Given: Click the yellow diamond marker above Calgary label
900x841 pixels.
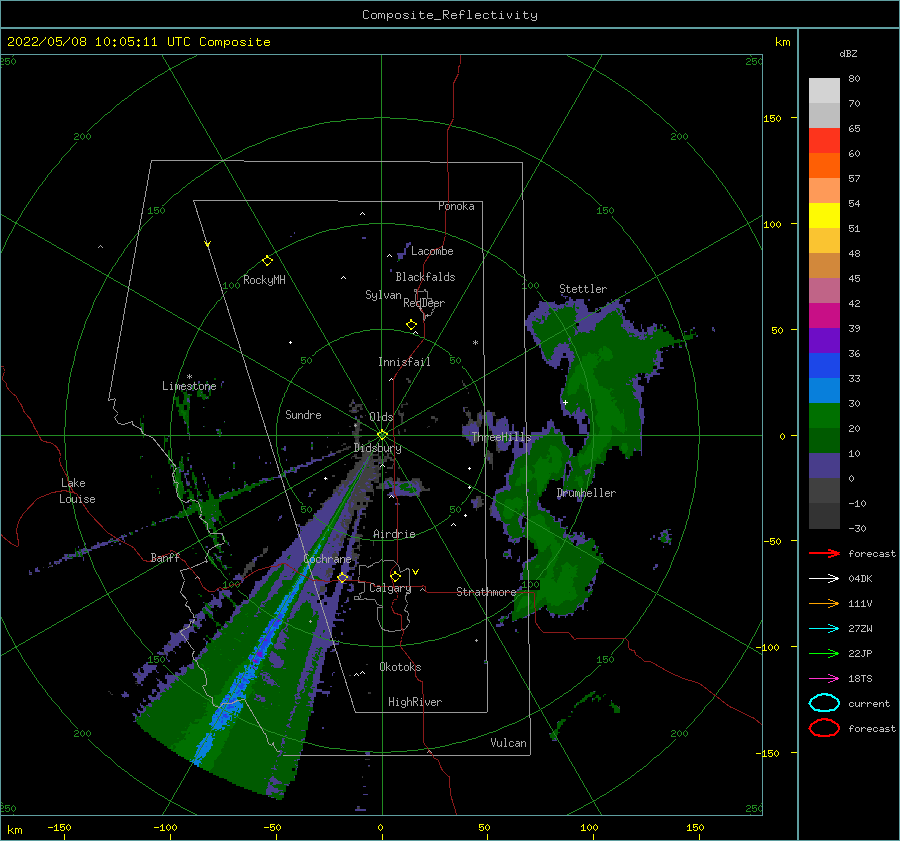Looking at the screenshot, I should pyautogui.click(x=395, y=576).
